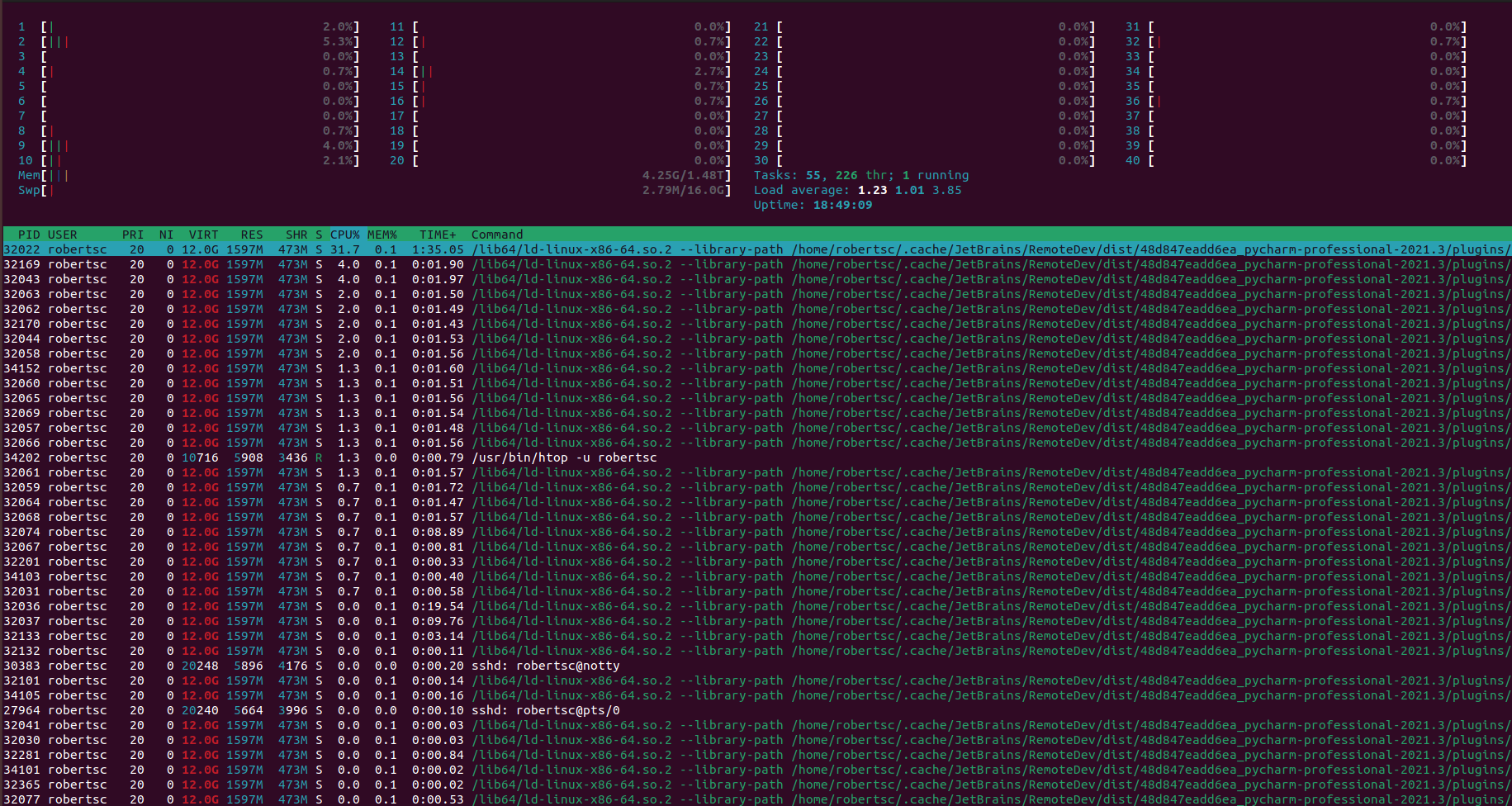Select process row with PID 32133

coord(757,636)
